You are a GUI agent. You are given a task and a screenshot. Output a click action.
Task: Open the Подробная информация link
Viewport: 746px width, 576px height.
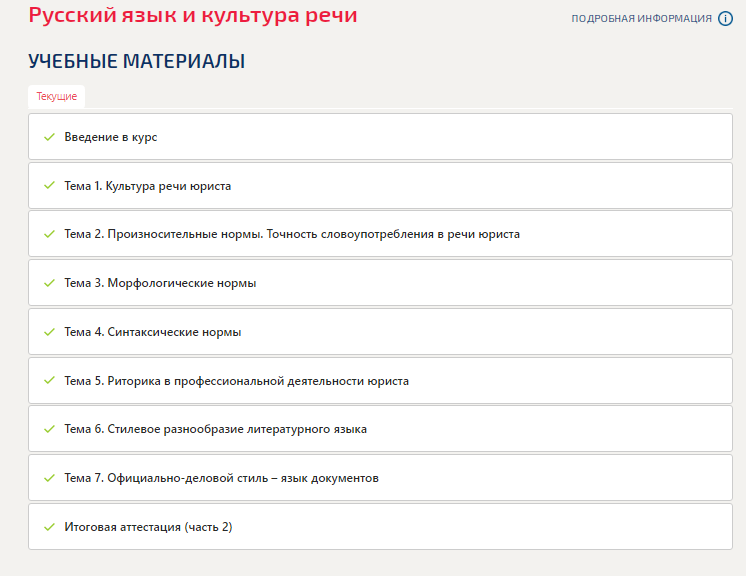coord(641,19)
